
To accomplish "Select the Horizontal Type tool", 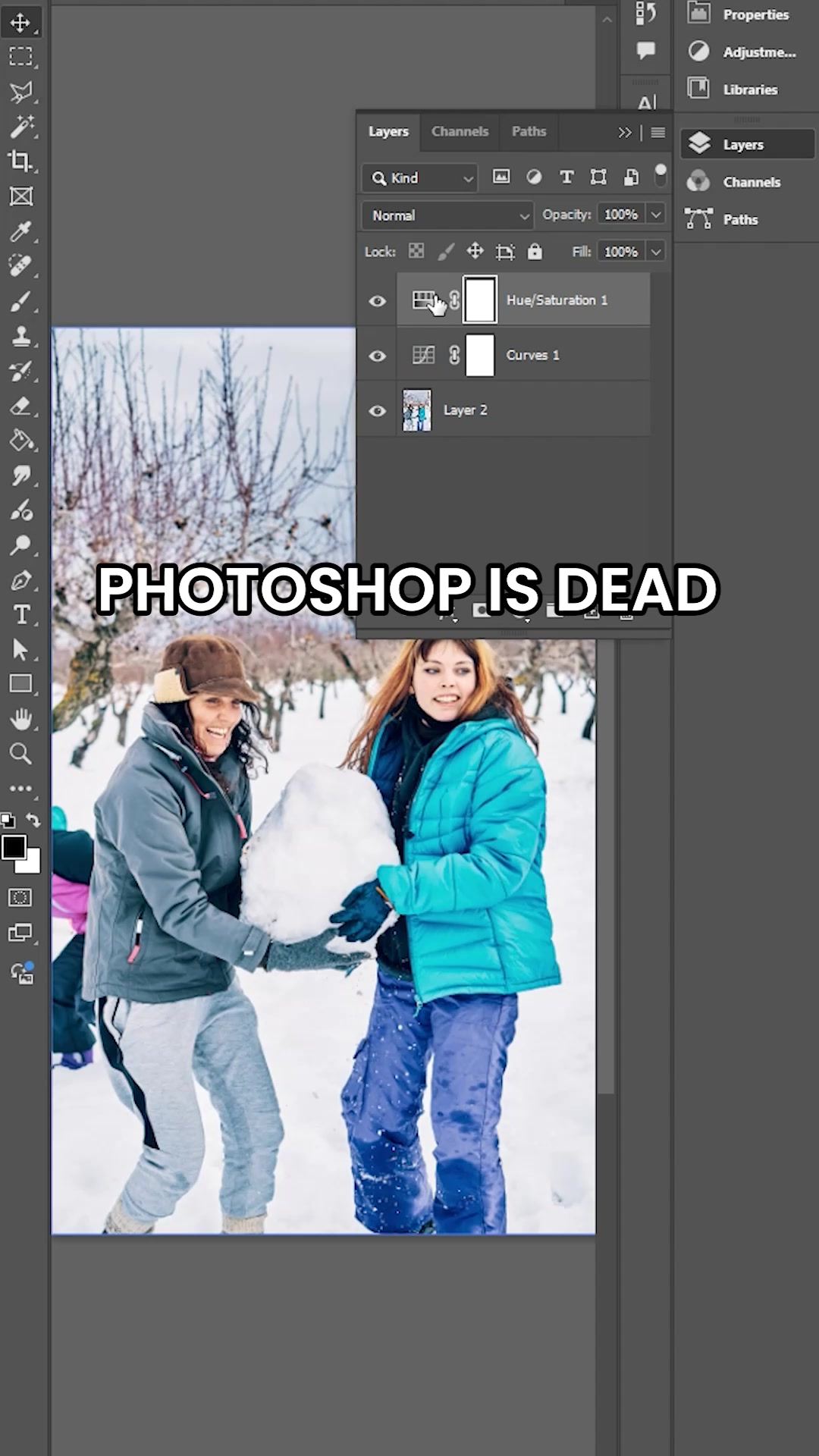I will 20,614.
